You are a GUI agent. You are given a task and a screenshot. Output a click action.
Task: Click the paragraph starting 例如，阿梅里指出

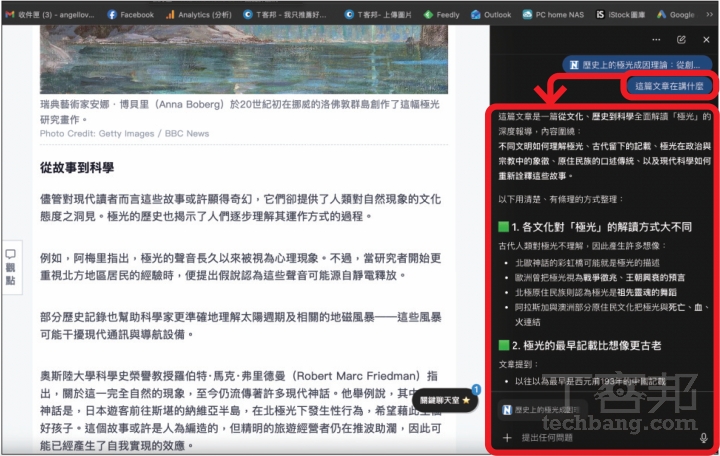tap(240, 267)
